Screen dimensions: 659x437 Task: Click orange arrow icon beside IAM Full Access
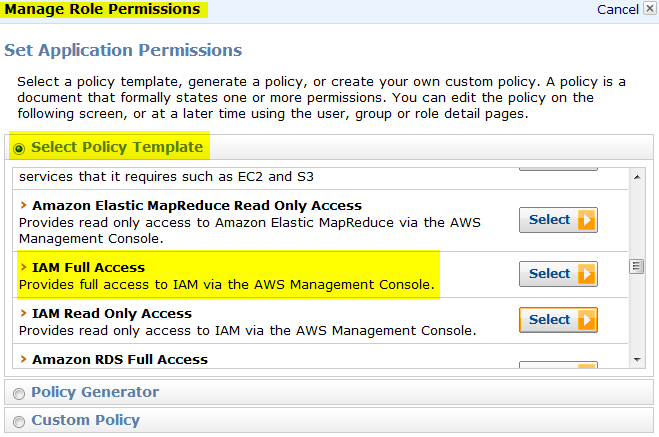[x=586, y=274]
